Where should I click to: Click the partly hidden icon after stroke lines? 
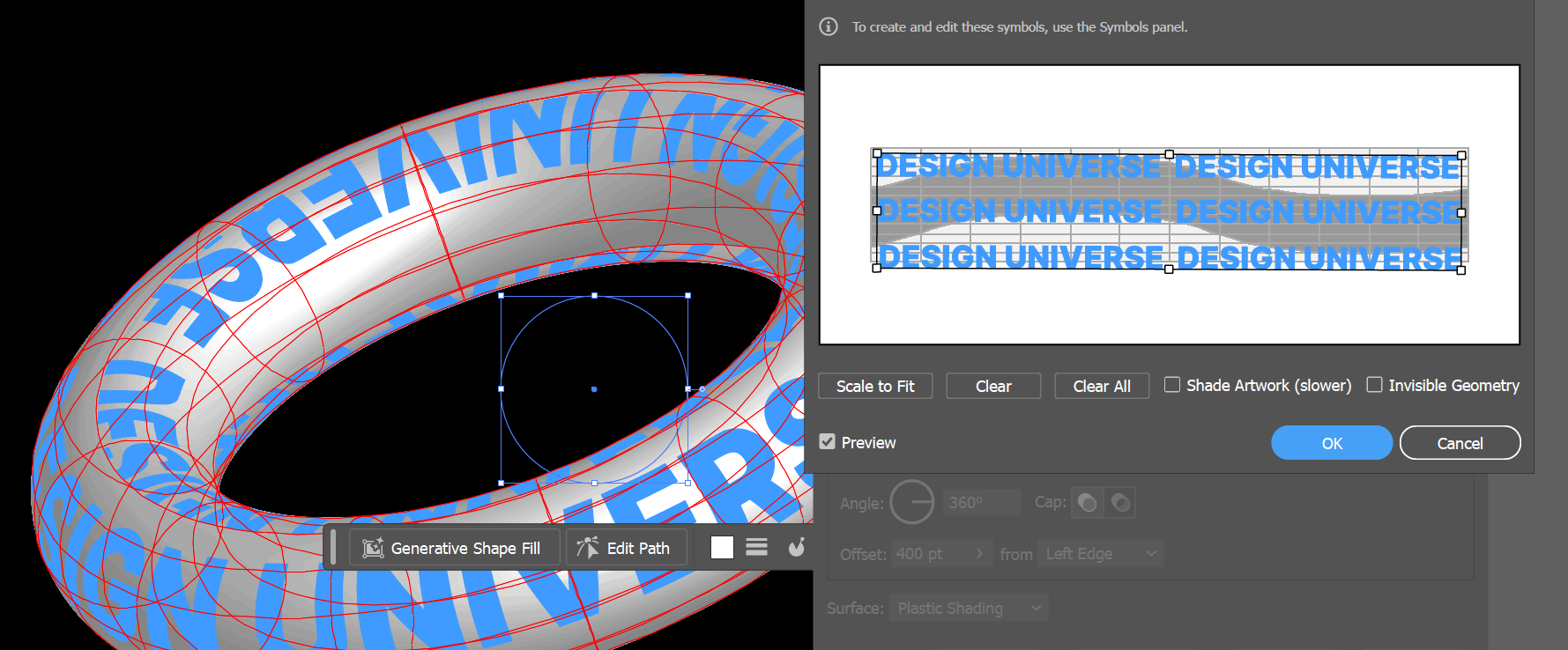coord(797,547)
